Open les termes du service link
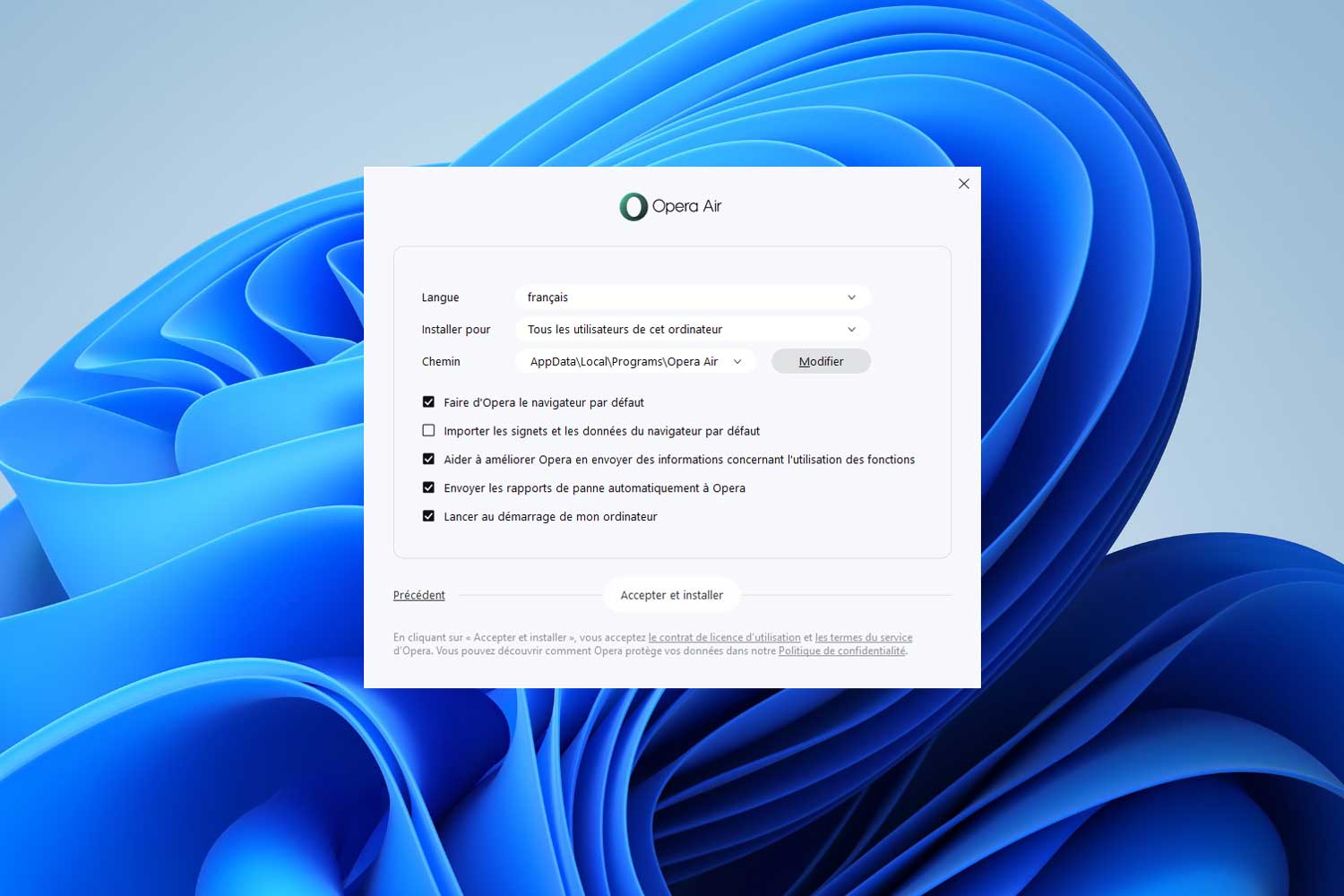1344x896 pixels. tap(864, 638)
